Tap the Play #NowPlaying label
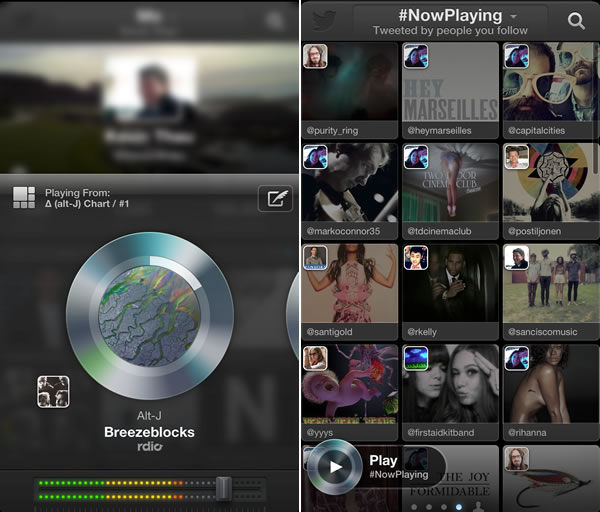This screenshot has height=512, width=600. pos(398,467)
